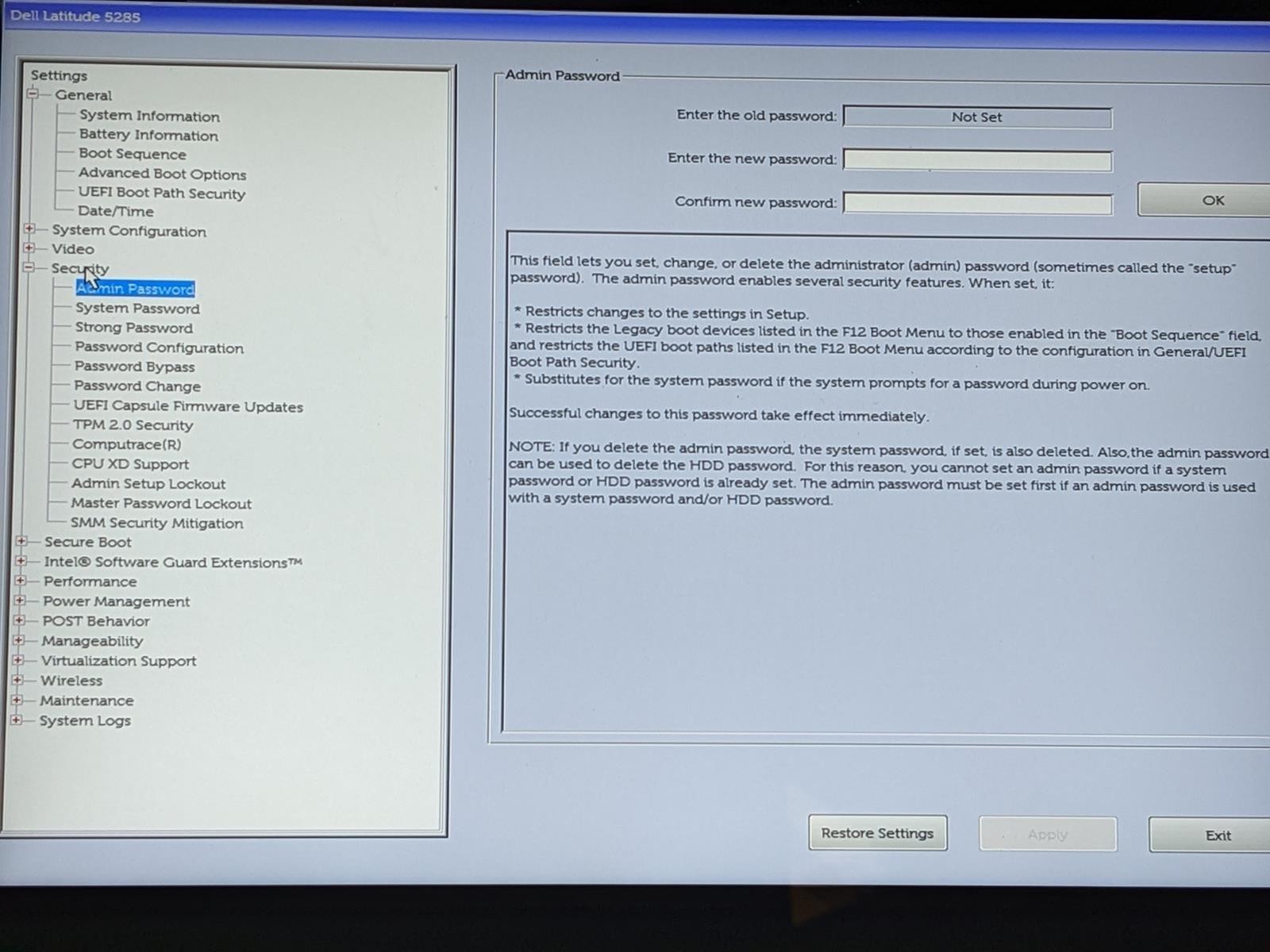Click the Maintenance label
Screen dimensions: 1270x952
(x=87, y=701)
